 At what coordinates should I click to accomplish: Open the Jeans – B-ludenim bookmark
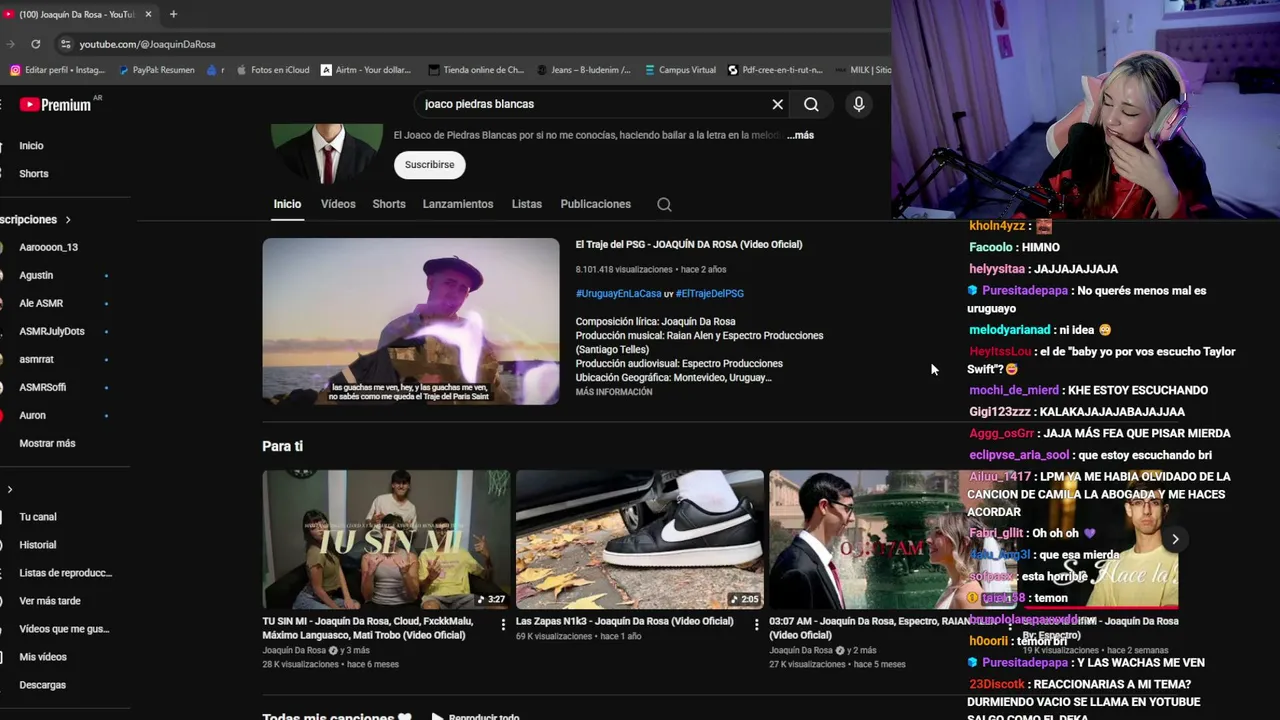click(584, 70)
